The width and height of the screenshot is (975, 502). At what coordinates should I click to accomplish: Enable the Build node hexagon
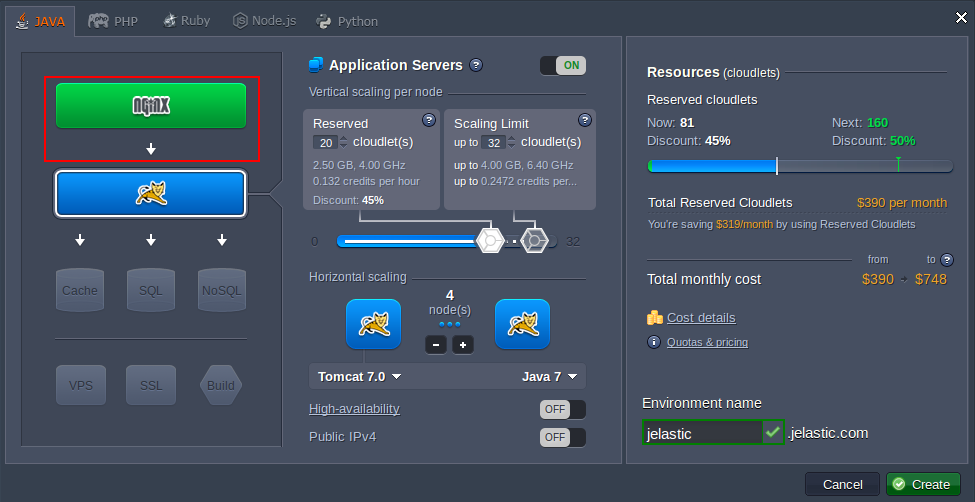tap(221, 385)
